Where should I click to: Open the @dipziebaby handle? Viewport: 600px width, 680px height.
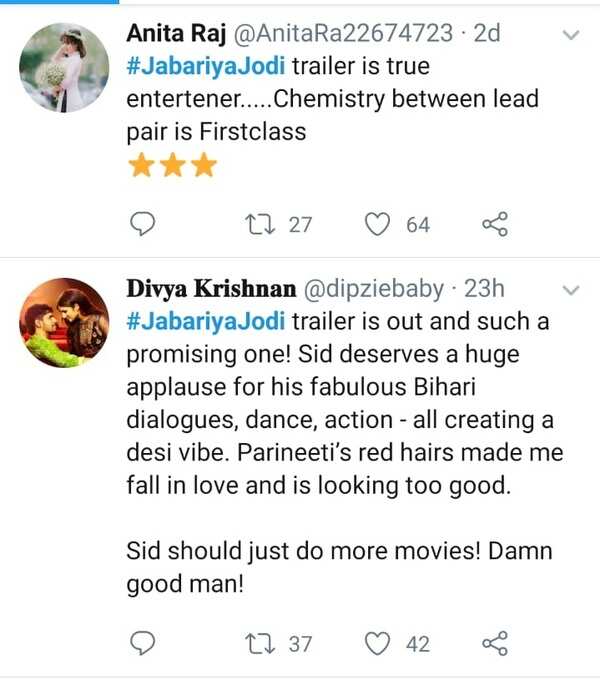tap(373, 289)
